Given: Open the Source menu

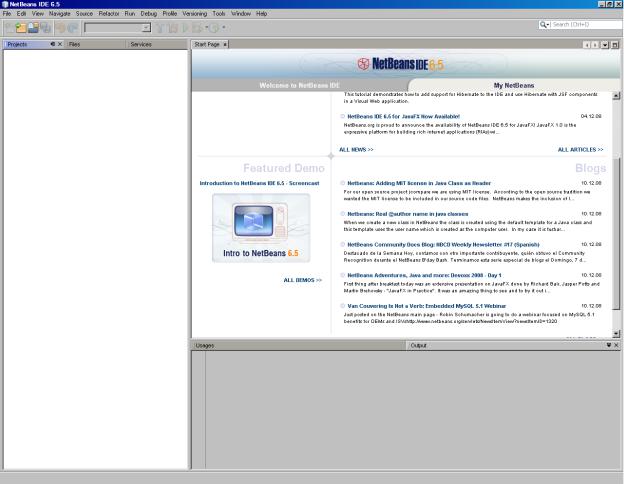Looking at the screenshot, I should [x=84, y=14].
